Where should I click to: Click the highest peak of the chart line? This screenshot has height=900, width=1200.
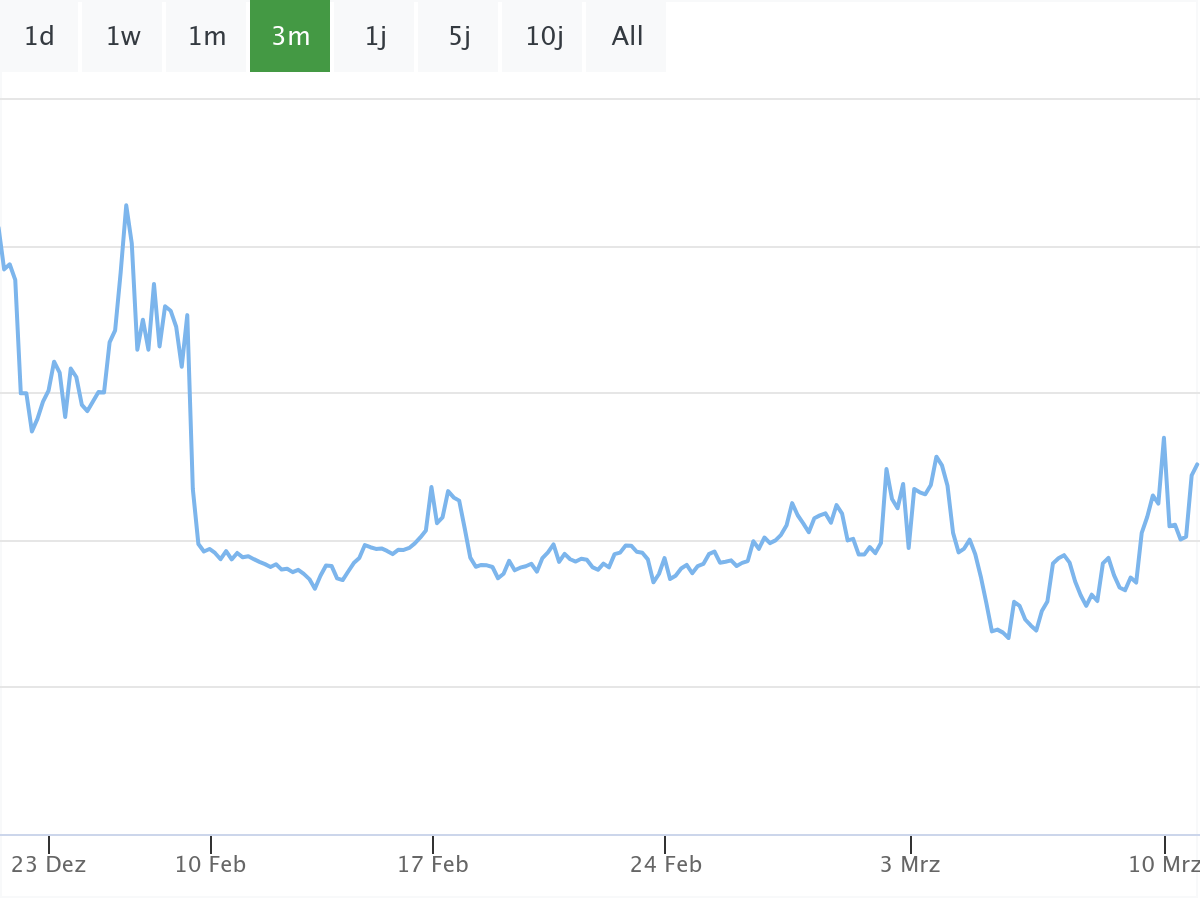126,206
